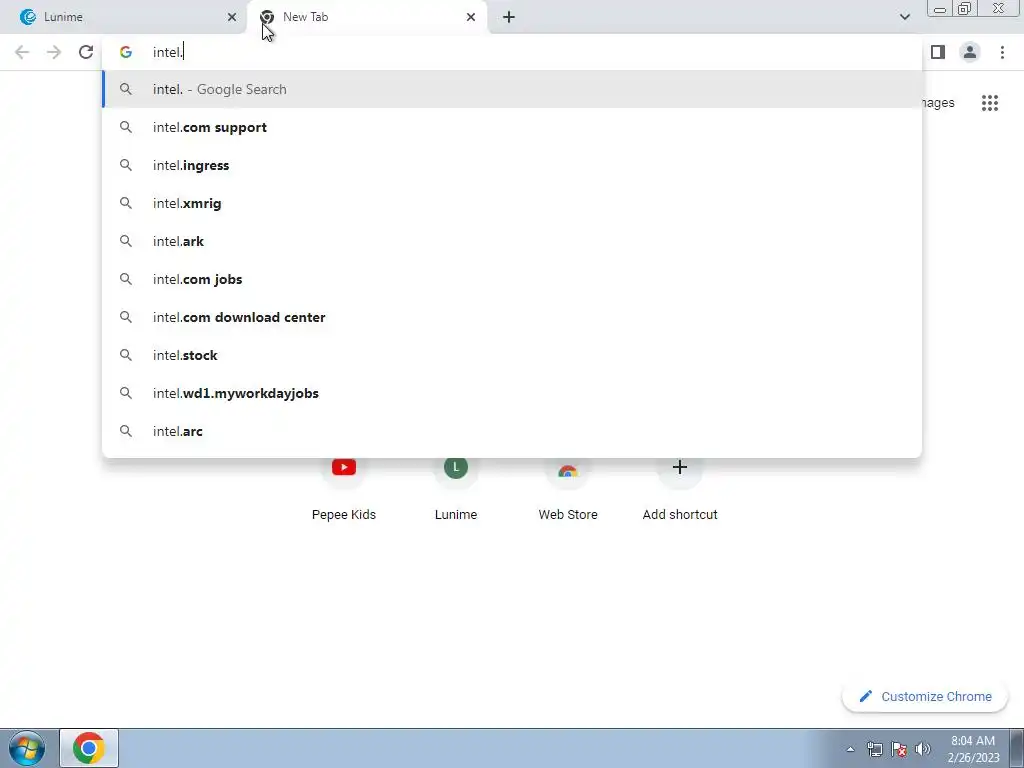The width and height of the screenshot is (1024, 768).
Task: Click the Show desktop strip
Action: point(1017,749)
